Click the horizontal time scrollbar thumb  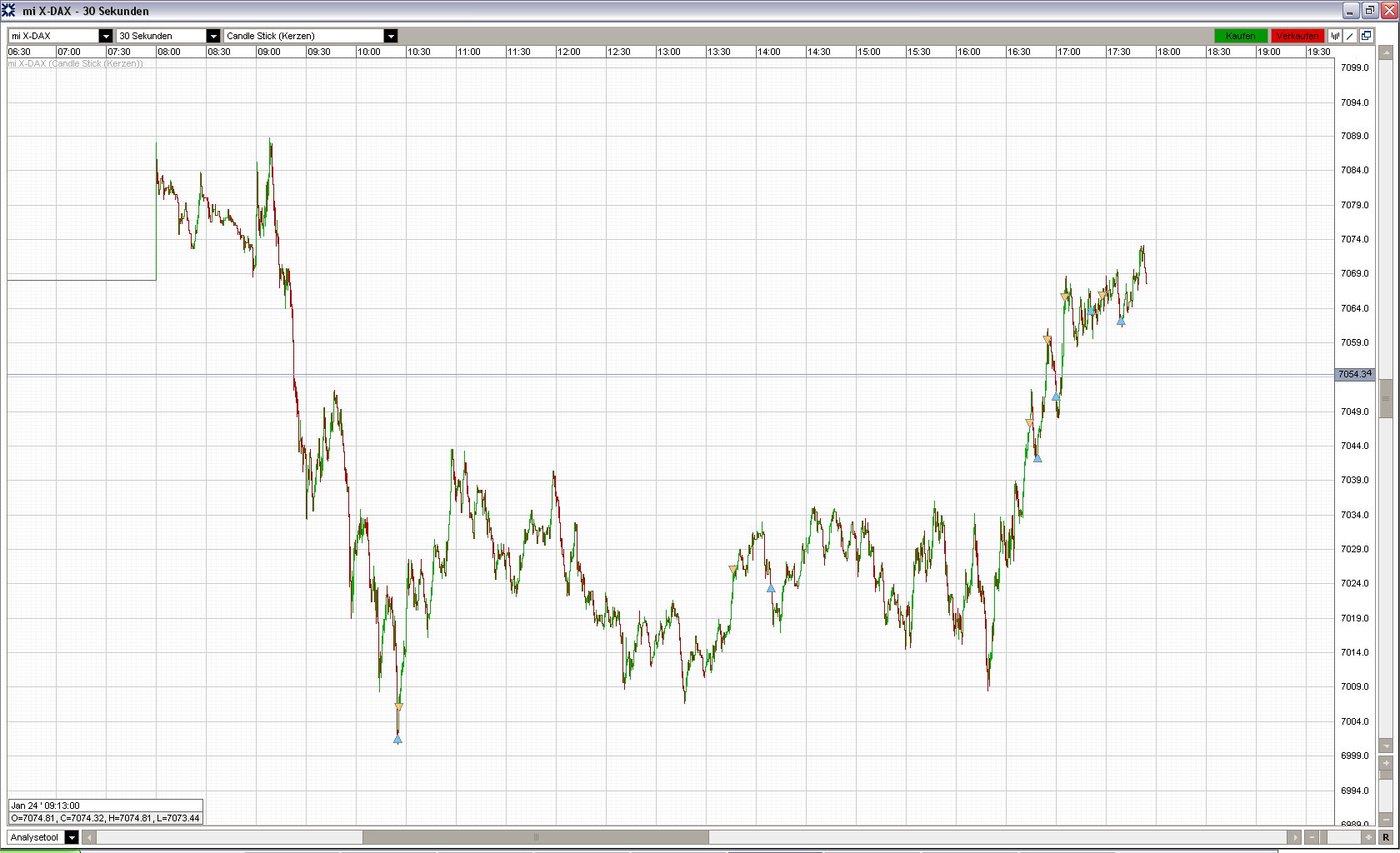click(536, 837)
